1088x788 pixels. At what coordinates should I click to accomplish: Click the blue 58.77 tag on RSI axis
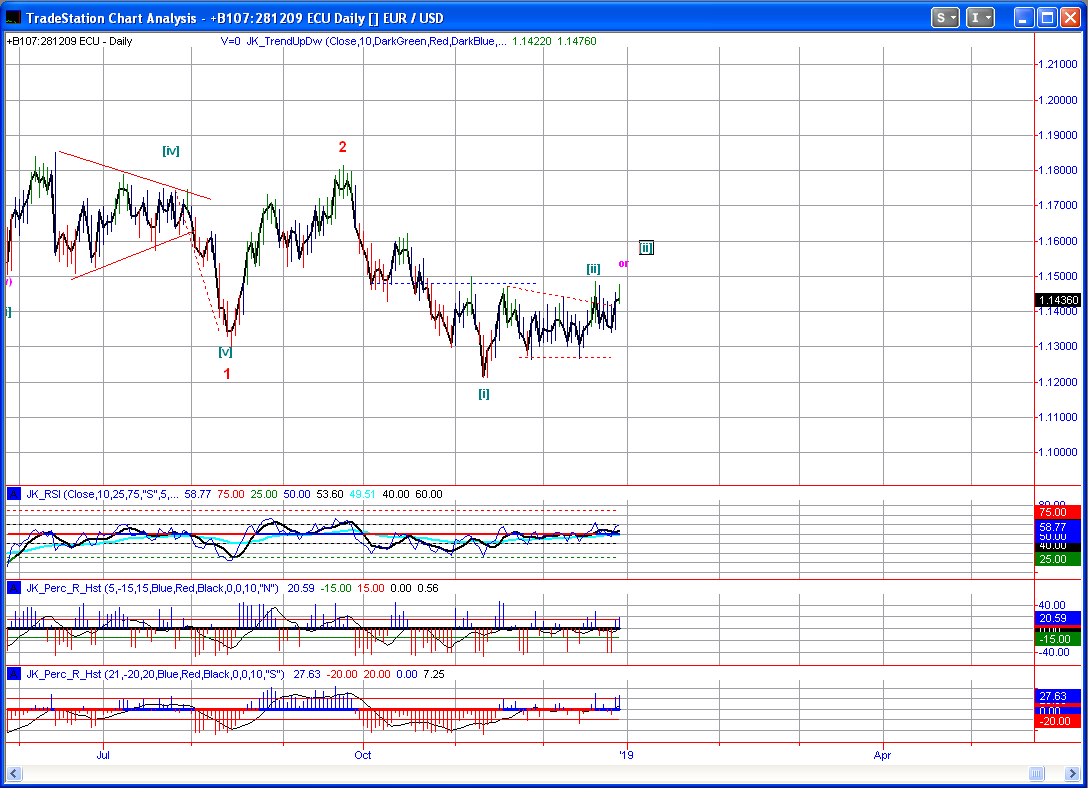(1057, 527)
